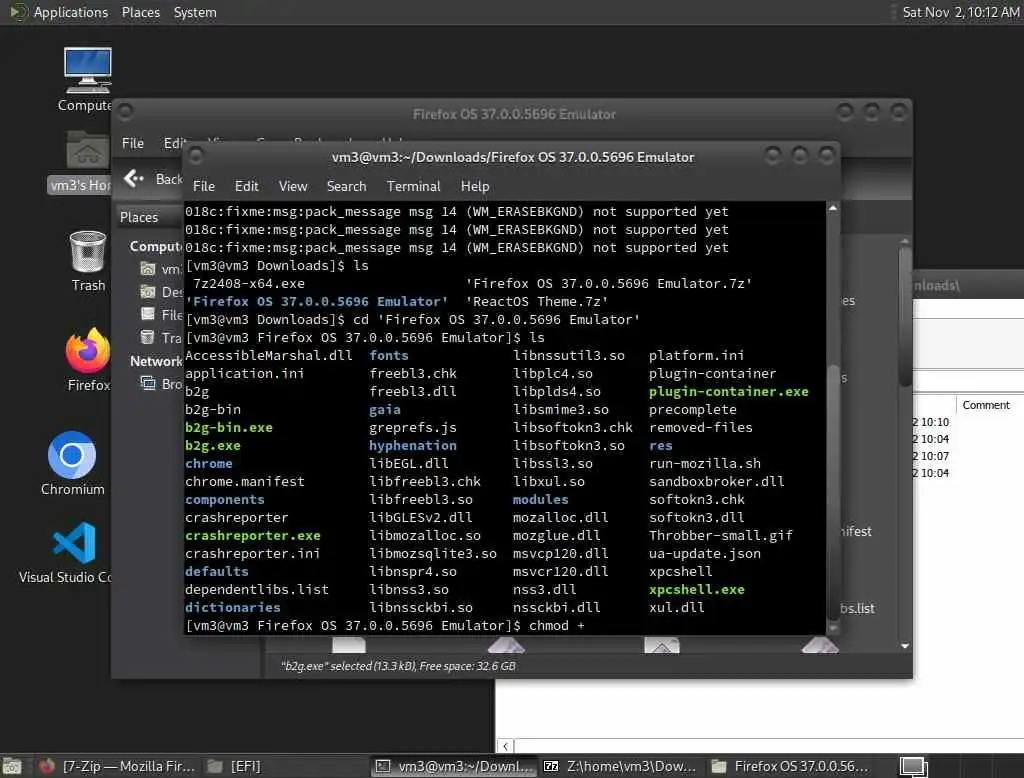Click the chmod command prompt line
This screenshot has width=1024, height=778.
click(385, 626)
